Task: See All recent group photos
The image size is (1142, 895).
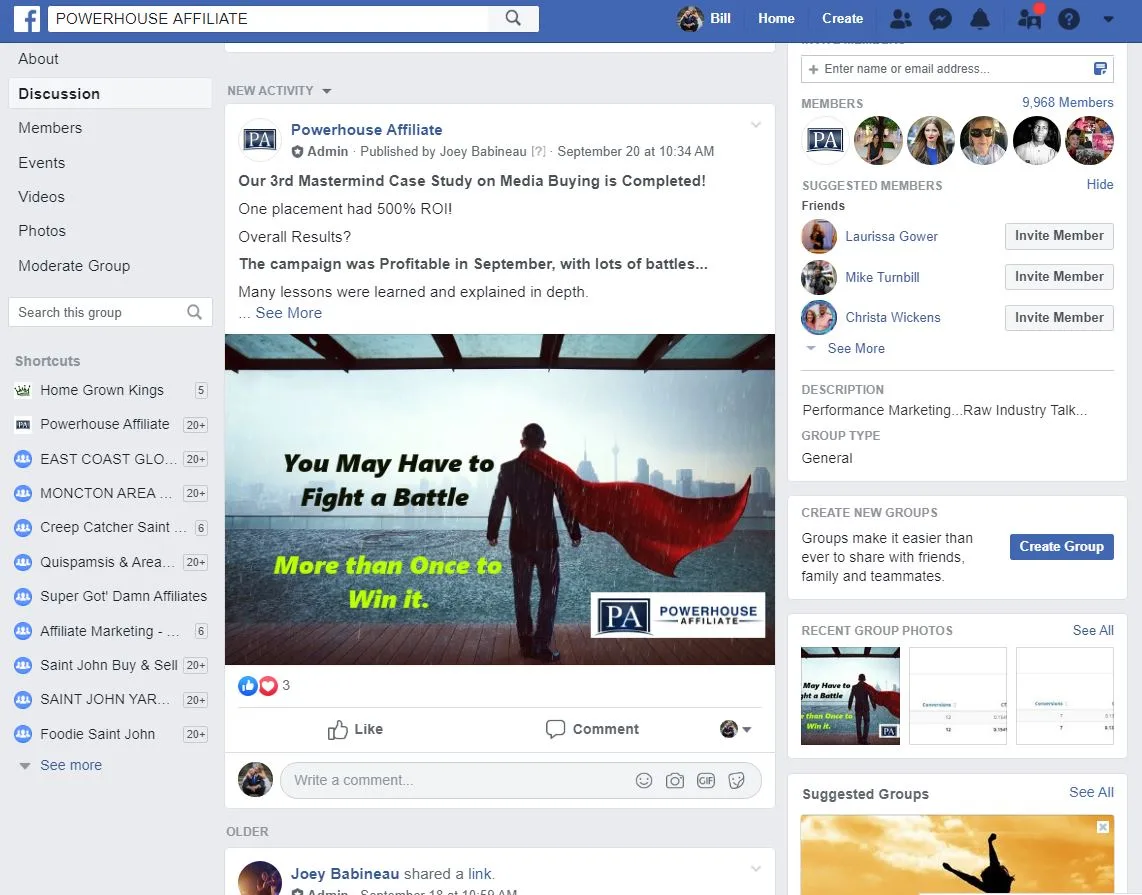Action: click(x=1092, y=631)
